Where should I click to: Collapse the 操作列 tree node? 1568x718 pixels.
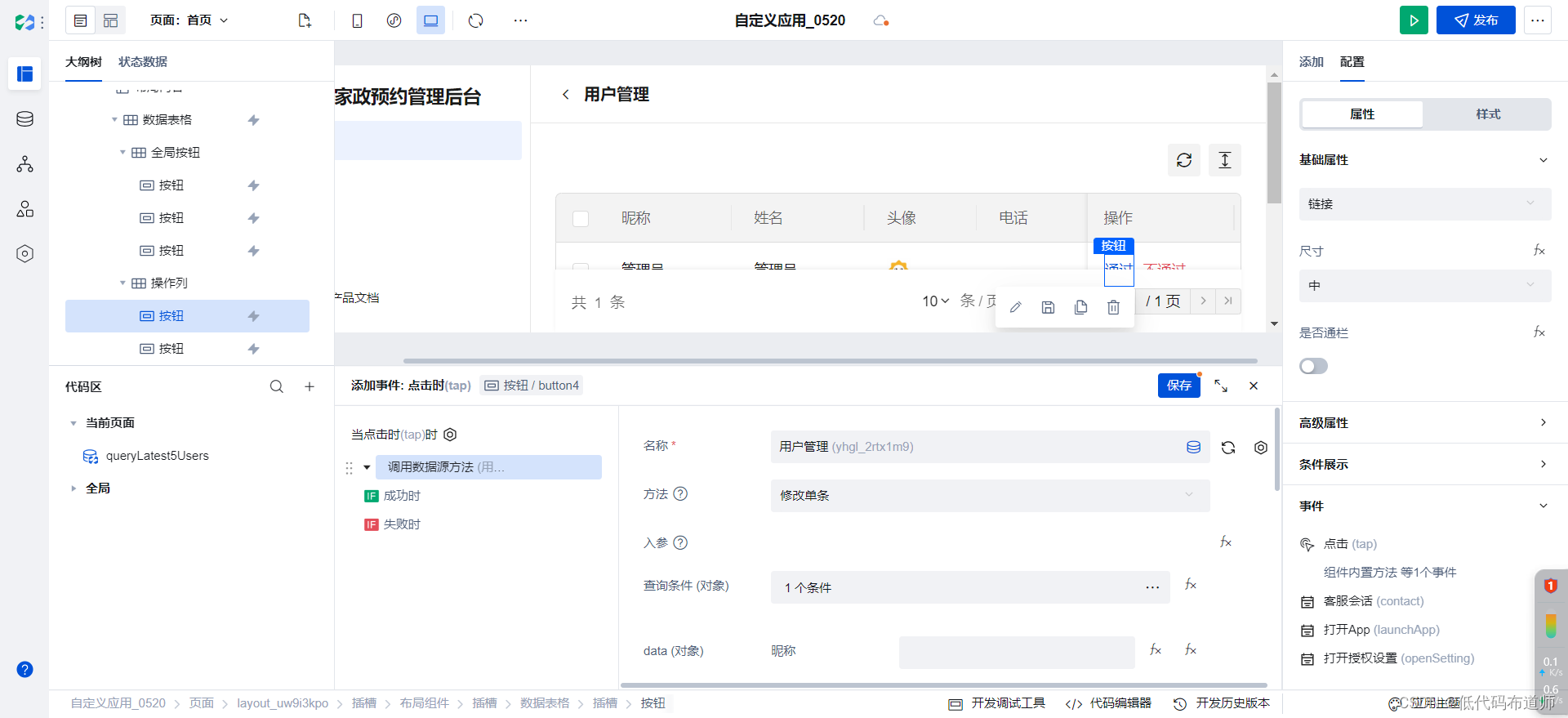pos(122,283)
